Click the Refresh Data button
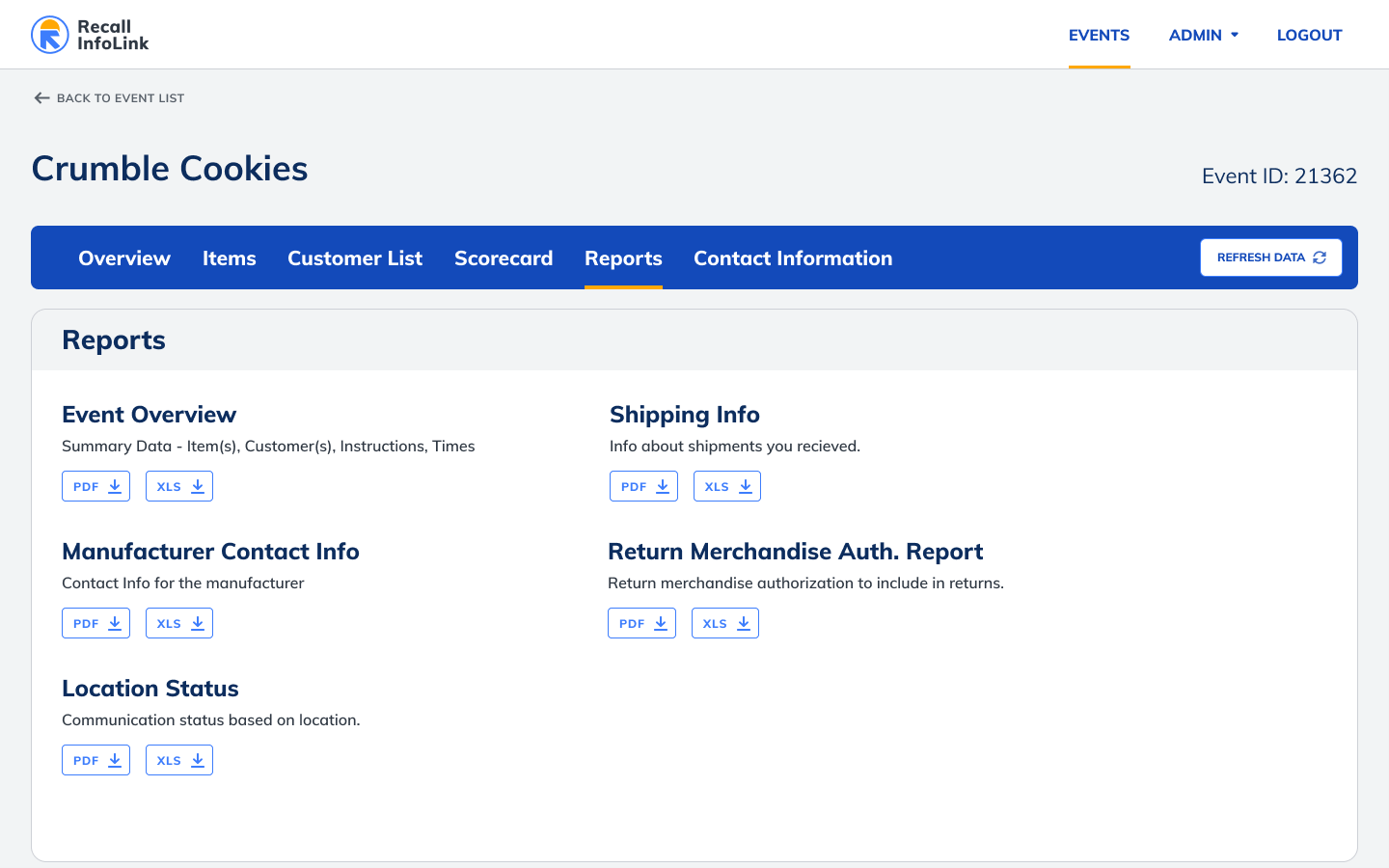The width and height of the screenshot is (1389, 868). coord(1271,258)
